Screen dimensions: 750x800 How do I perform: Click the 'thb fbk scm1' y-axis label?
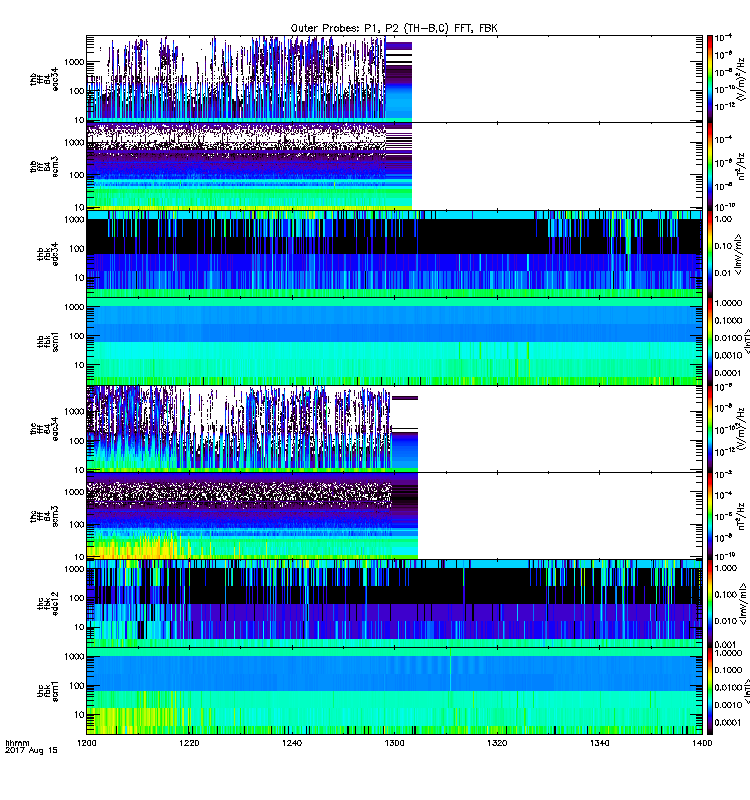pos(48,341)
